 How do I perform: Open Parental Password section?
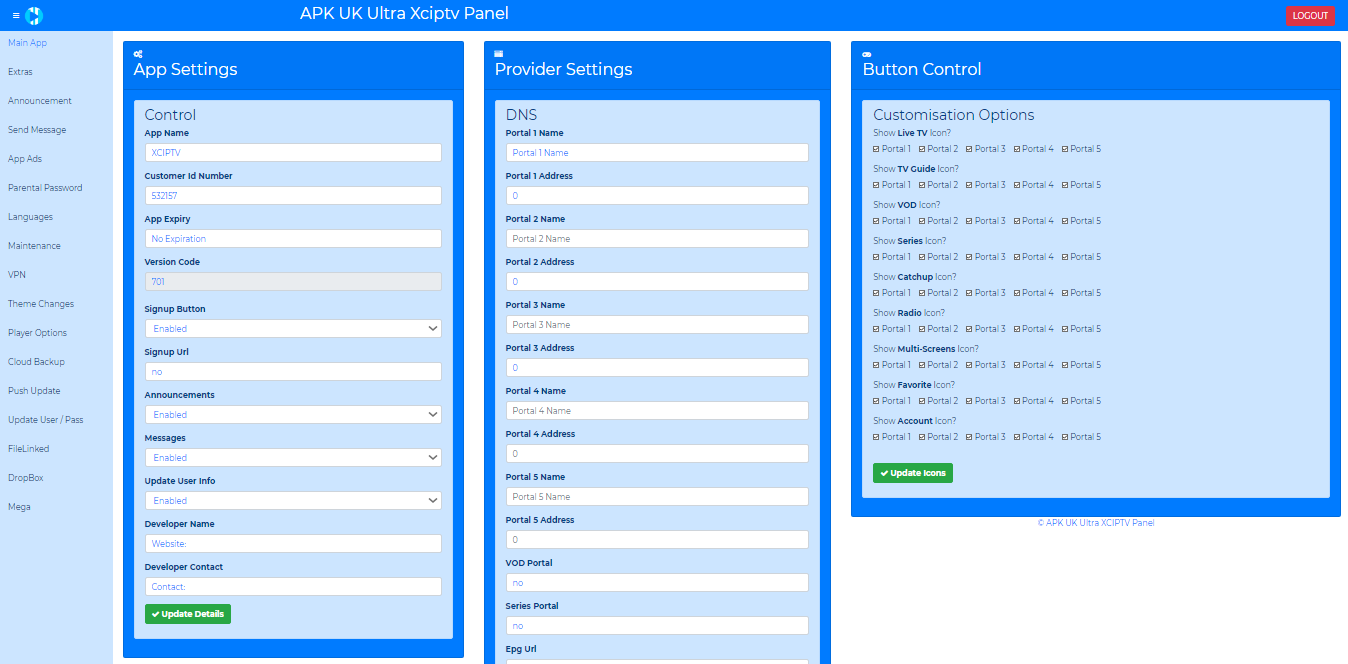pos(45,188)
